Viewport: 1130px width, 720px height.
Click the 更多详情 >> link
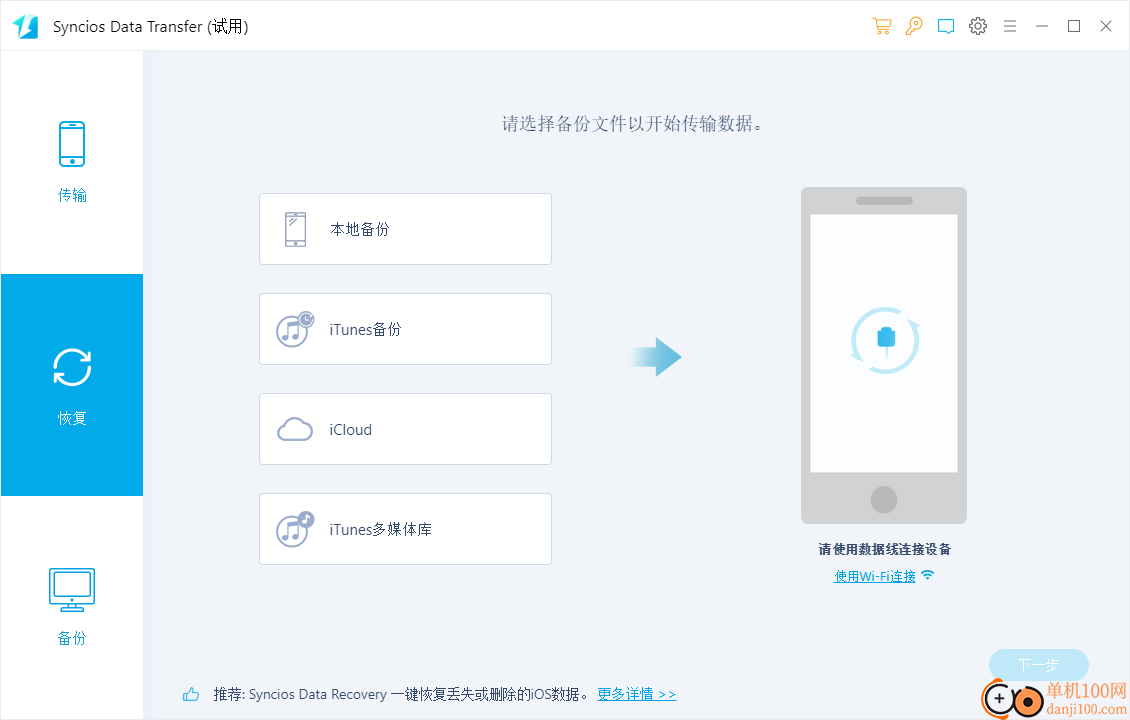coord(637,694)
